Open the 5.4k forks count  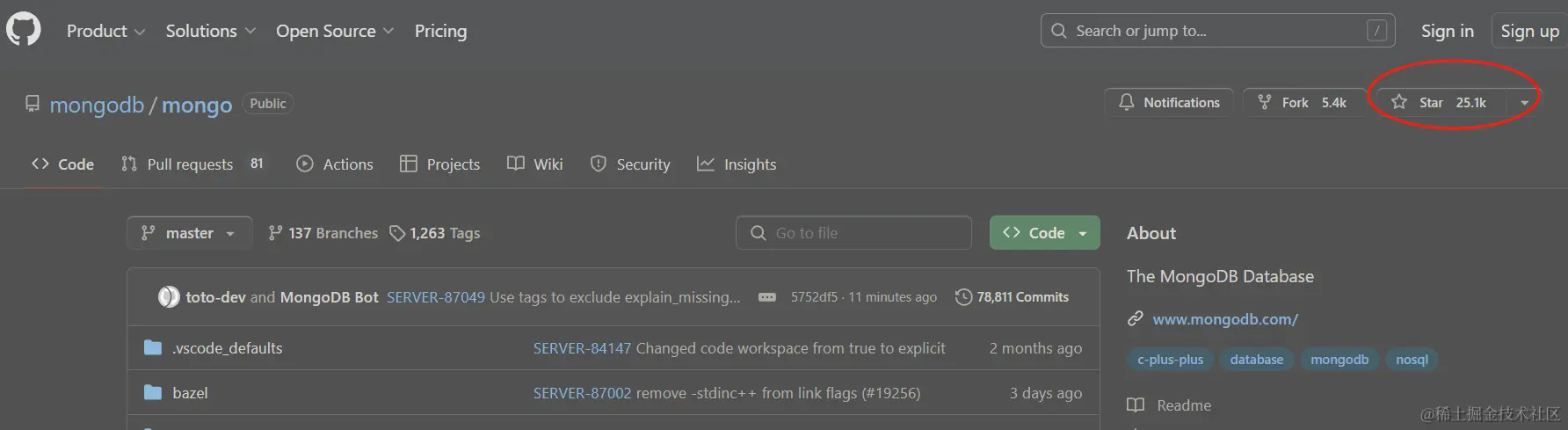(x=1334, y=103)
